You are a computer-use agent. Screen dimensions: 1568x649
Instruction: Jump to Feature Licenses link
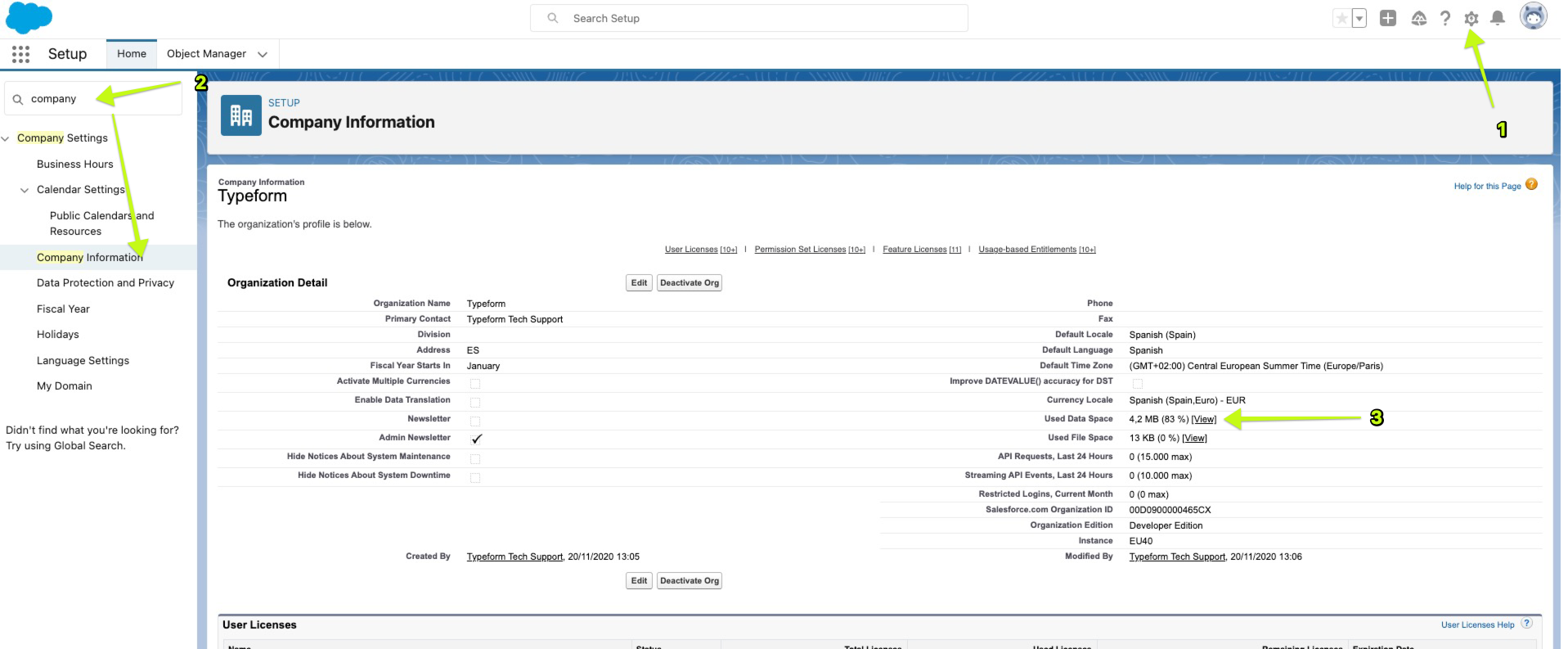922,250
